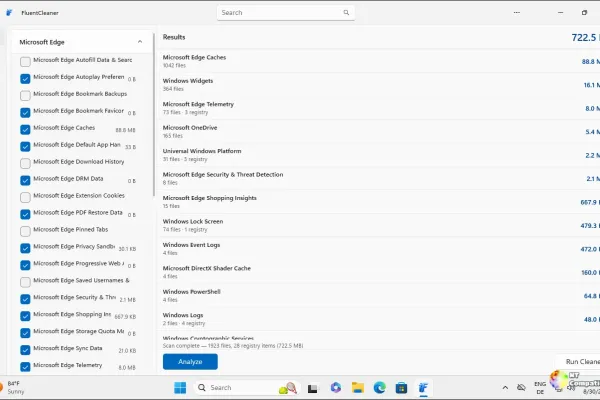This screenshot has width=600, height=400.
Task: Show hidden system tray icons
Action: [x=505, y=388]
